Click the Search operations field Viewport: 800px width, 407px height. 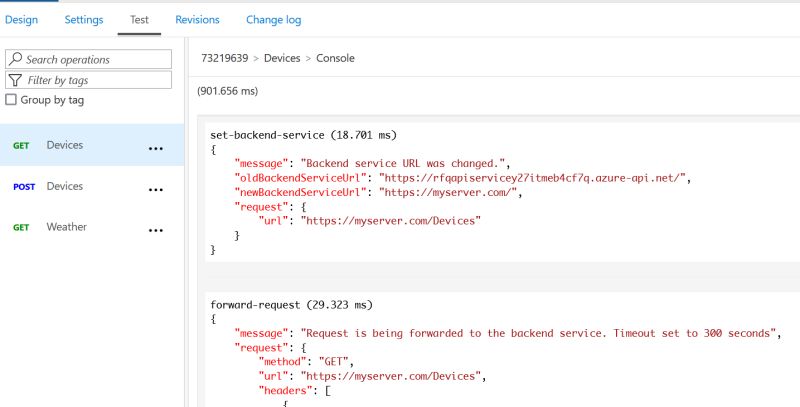[88, 59]
